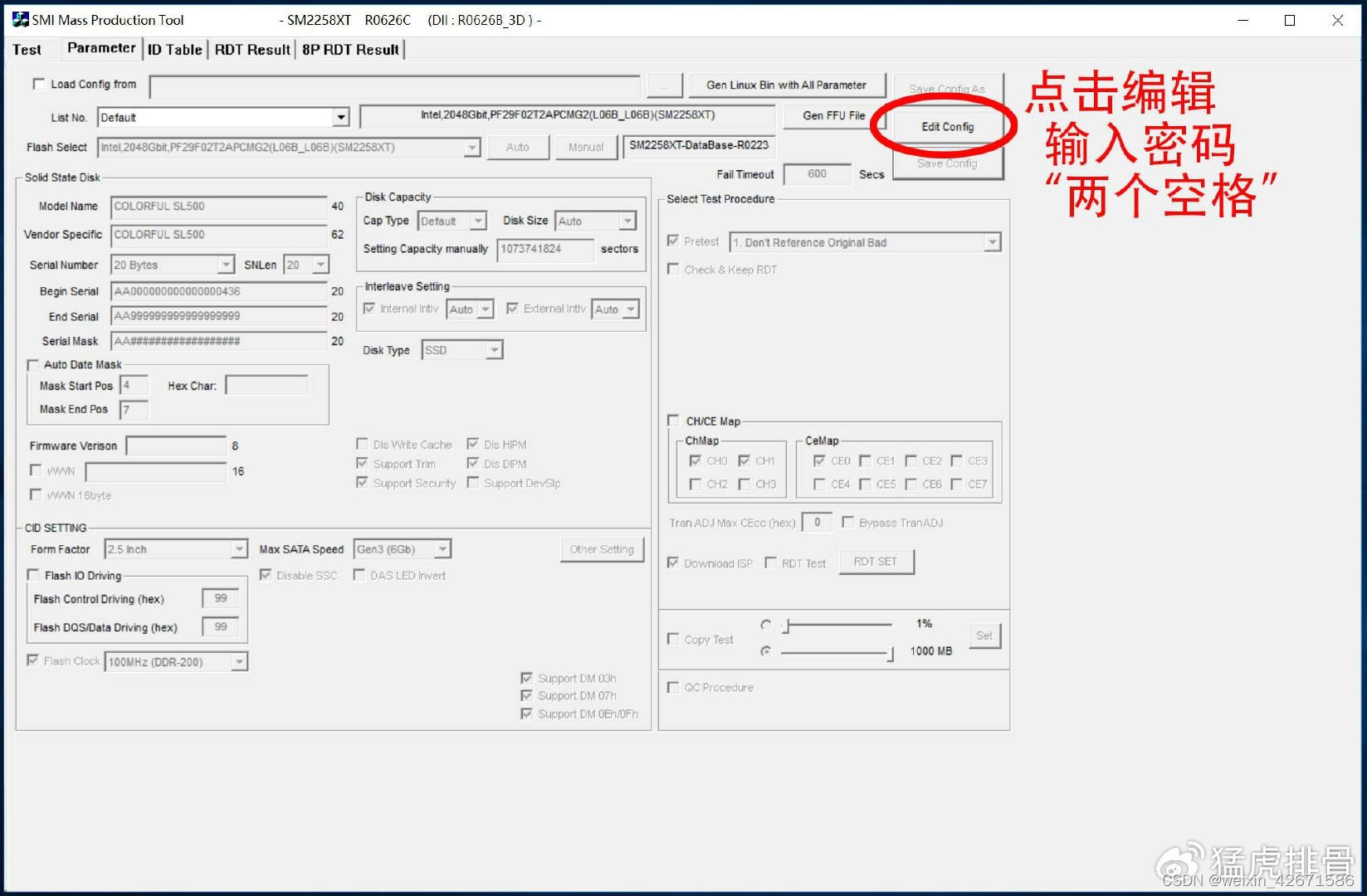
Task: Click the RDT SET button
Action: point(876,562)
